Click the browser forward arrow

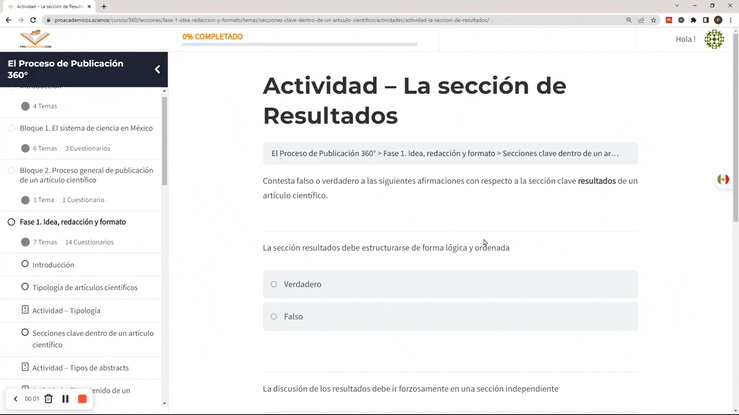[20, 20]
